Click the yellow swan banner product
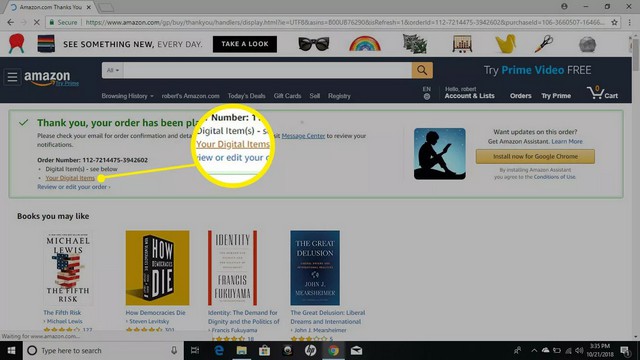 (x=505, y=44)
